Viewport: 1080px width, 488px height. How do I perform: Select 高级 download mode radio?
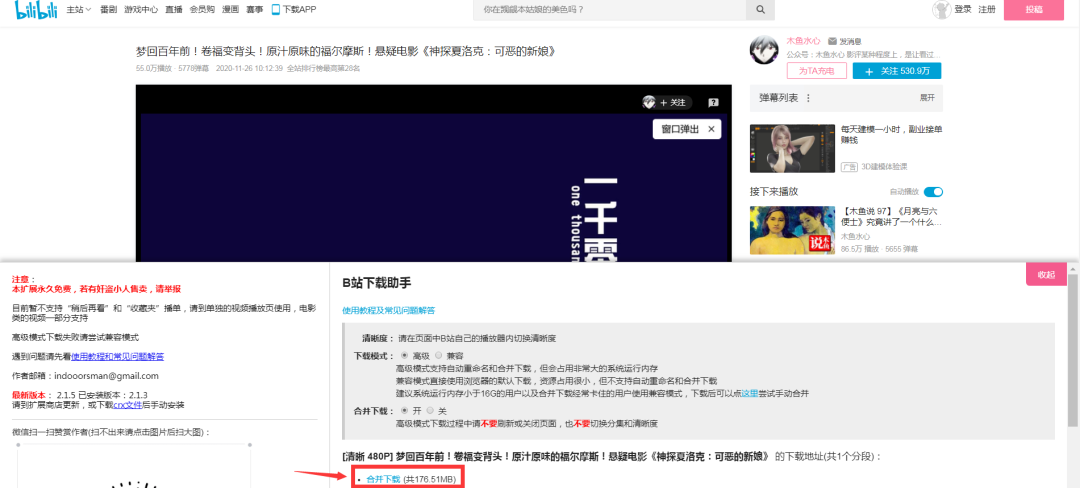point(405,356)
